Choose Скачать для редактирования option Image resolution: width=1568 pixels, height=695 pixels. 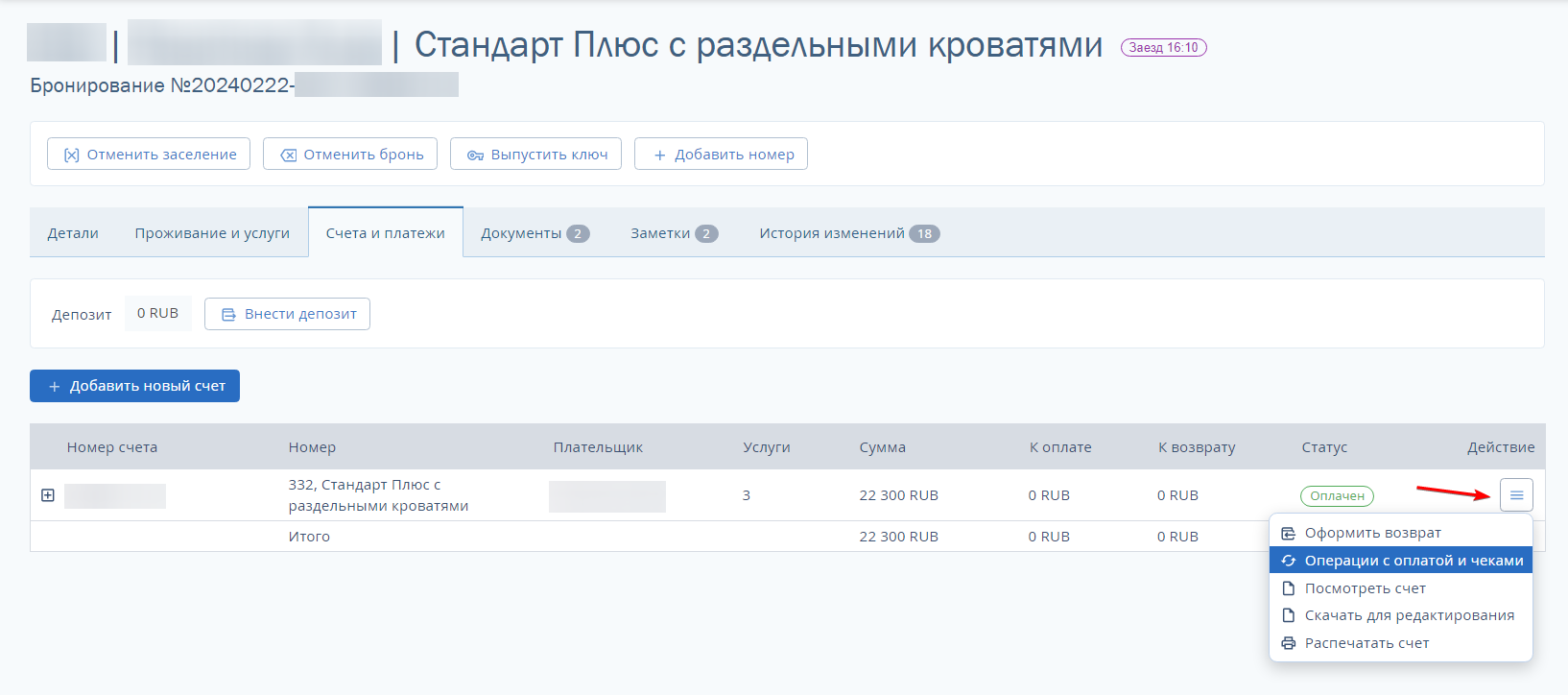(1401, 615)
